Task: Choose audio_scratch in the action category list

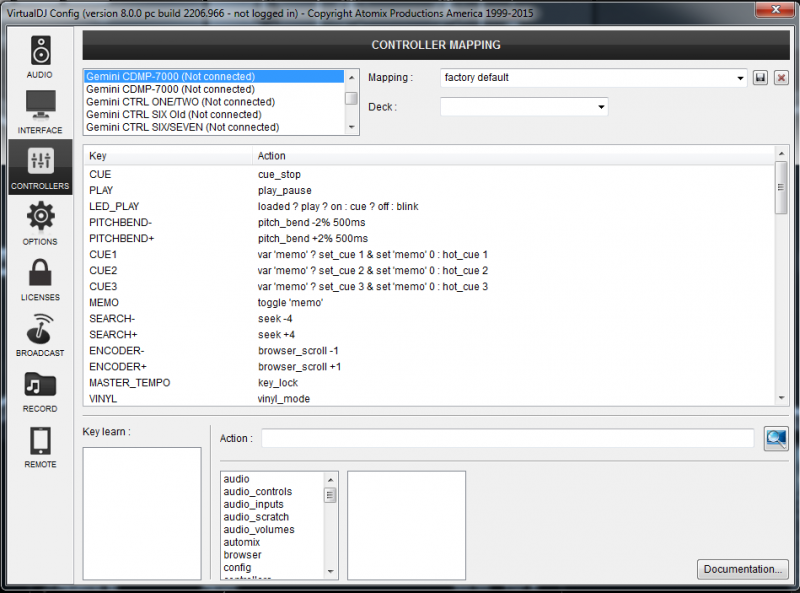Action: click(256, 517)
